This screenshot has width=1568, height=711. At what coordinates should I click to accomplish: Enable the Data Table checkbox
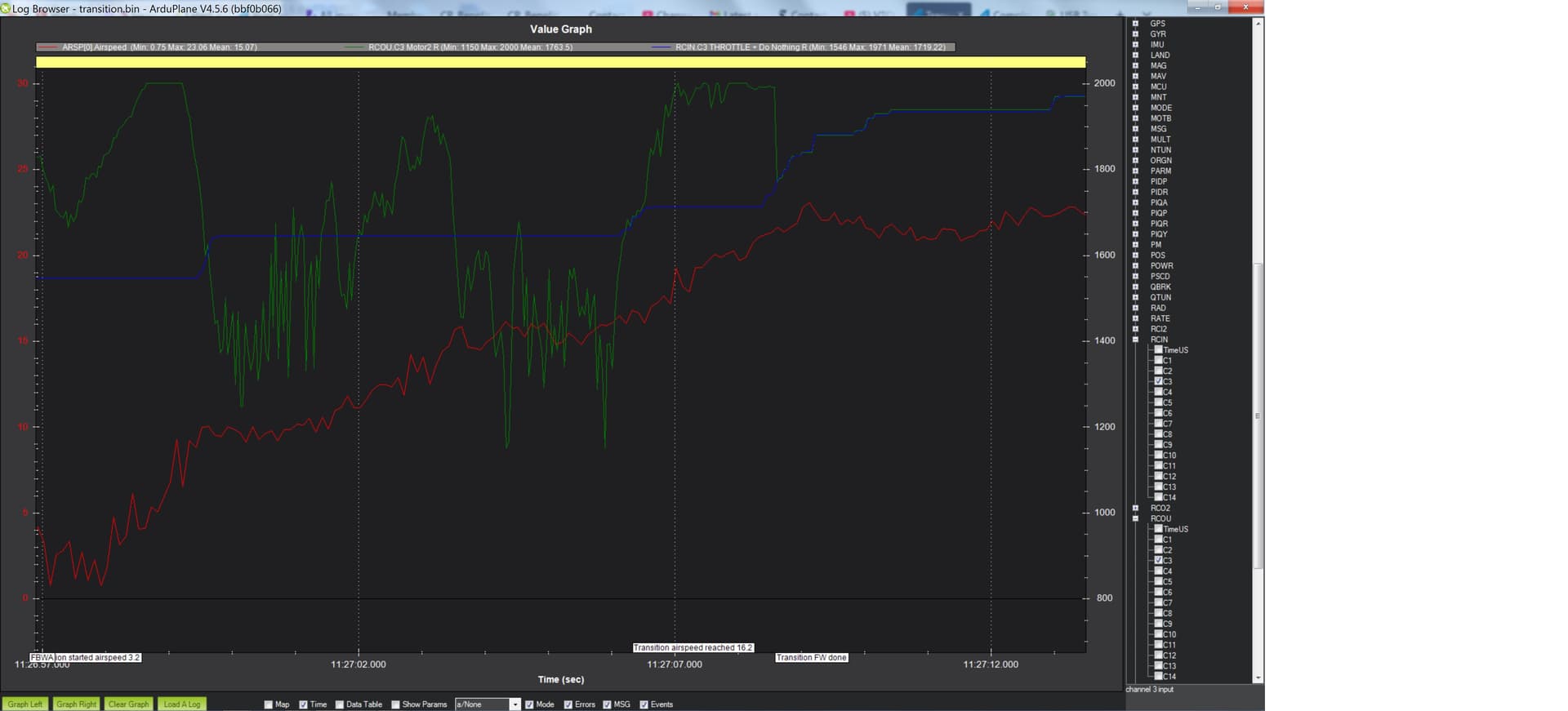coord(339,704)
